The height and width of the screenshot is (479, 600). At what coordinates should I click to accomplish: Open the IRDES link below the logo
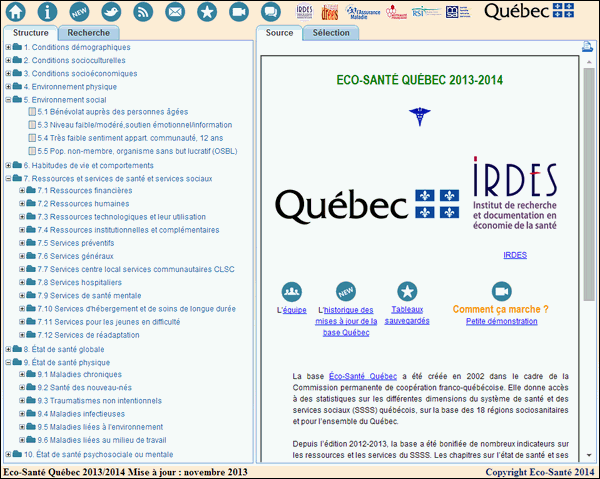coord(515,255)
